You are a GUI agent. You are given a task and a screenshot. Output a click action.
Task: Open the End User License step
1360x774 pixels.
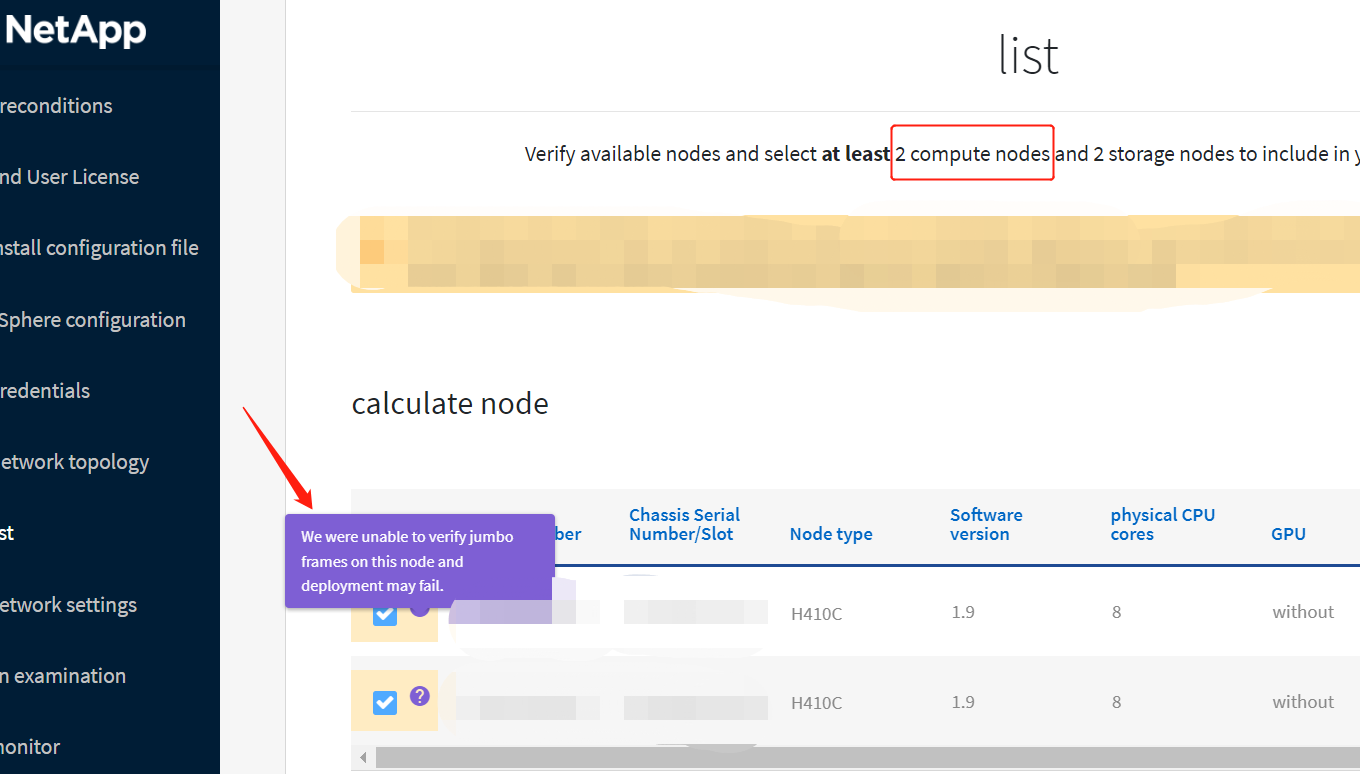(69, 177)
